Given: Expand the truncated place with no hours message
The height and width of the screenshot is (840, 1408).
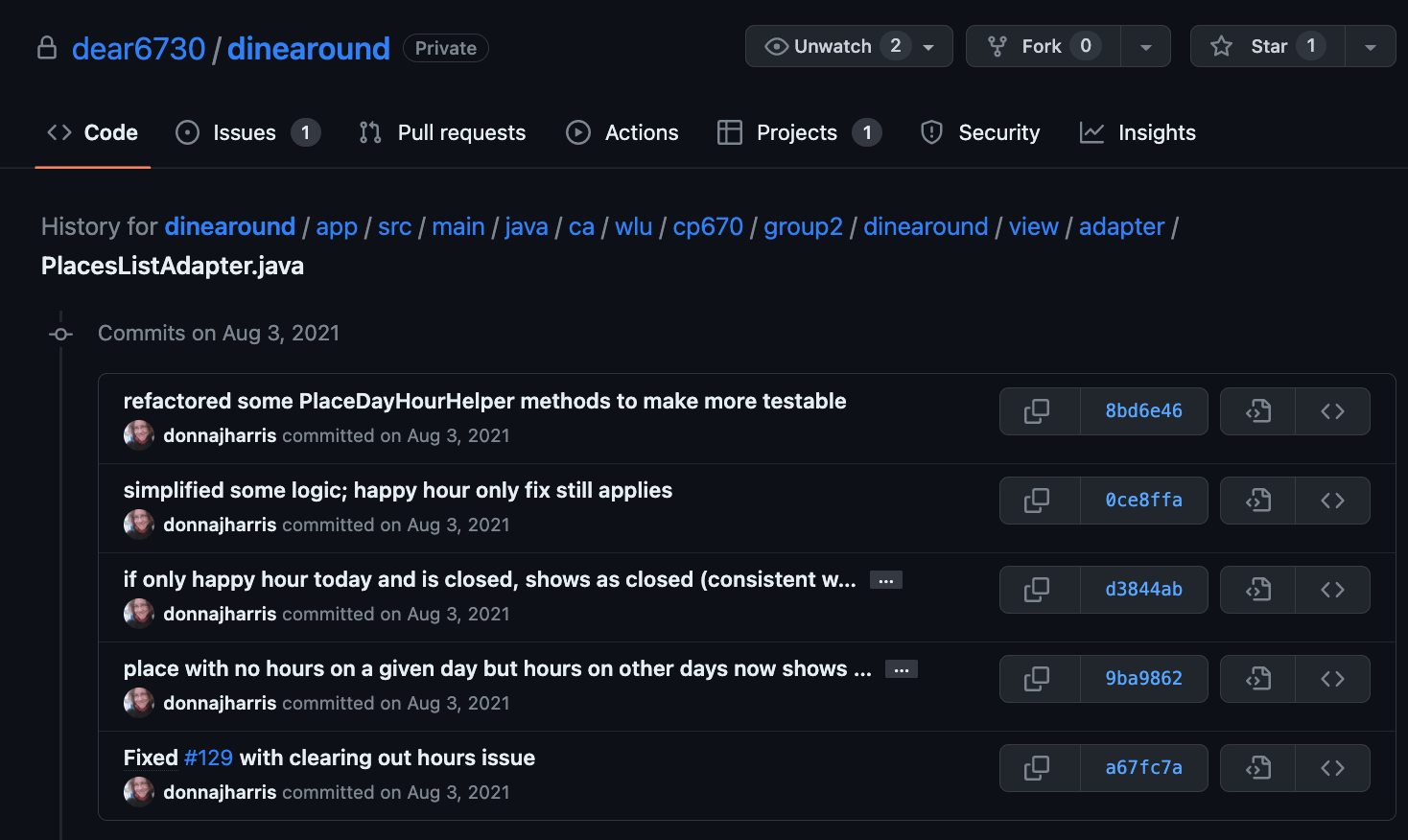Looking at the screenshot, I should (x=901, y=668).
